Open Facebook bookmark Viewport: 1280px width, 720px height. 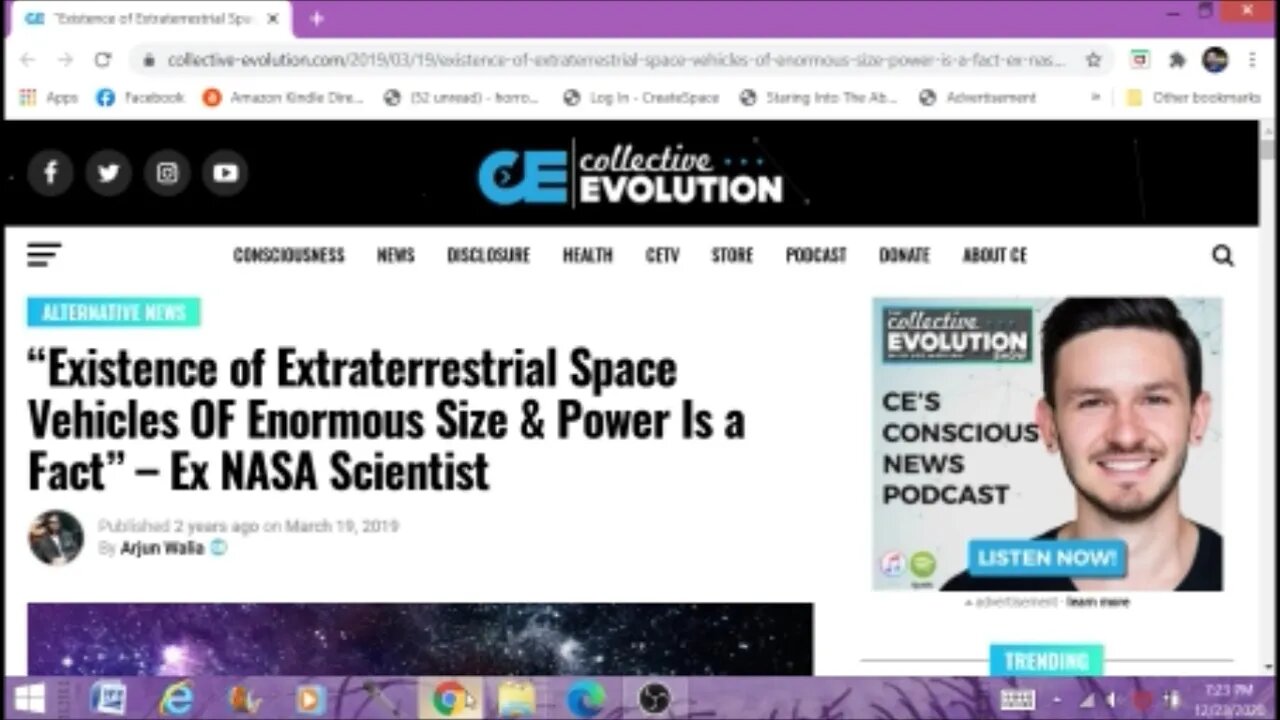coord(140,98)
